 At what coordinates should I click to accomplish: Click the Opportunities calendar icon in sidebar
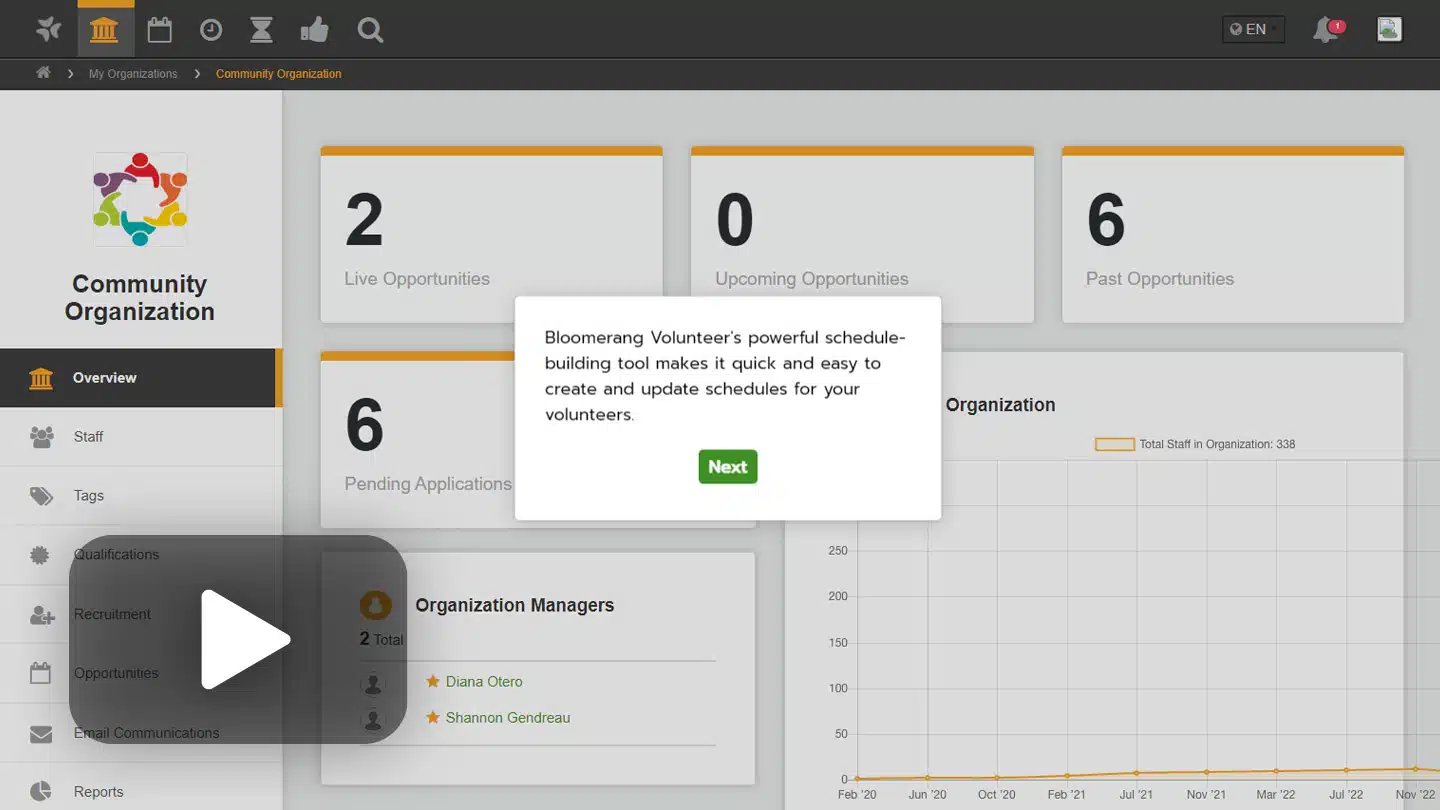point(40,673)
